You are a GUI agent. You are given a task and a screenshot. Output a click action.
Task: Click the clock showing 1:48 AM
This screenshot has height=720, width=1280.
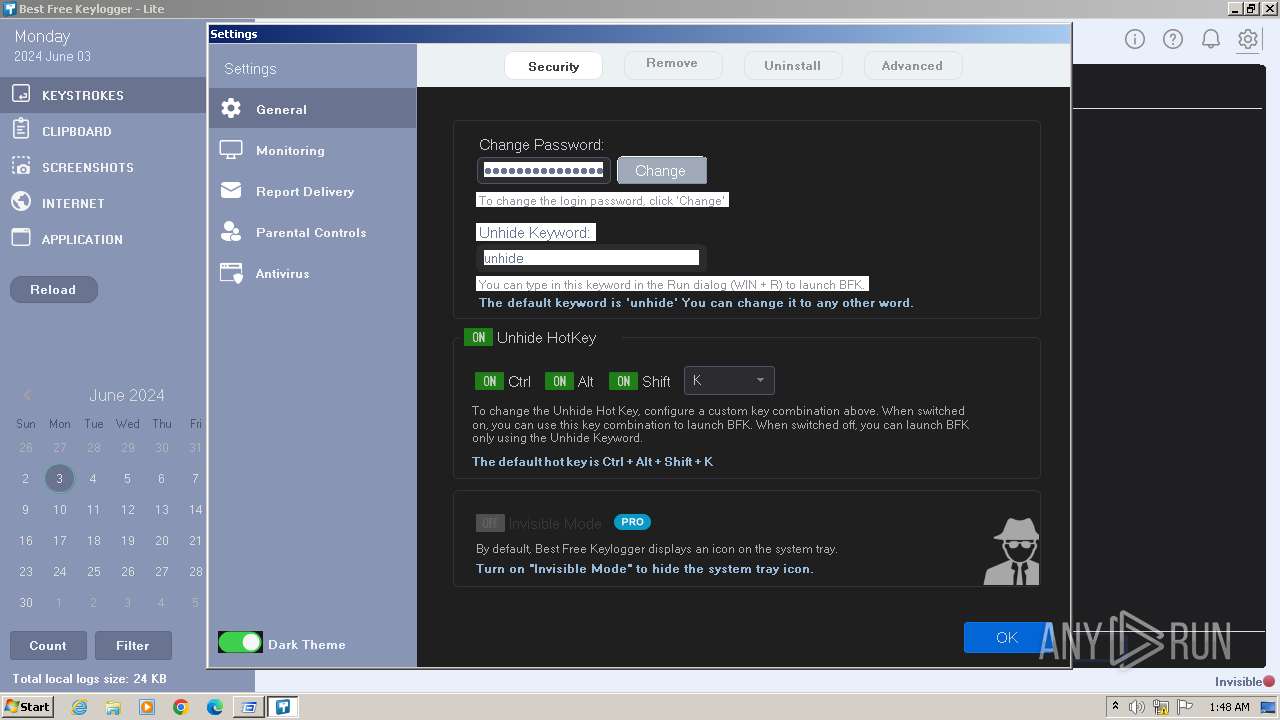pos(1229,707)
